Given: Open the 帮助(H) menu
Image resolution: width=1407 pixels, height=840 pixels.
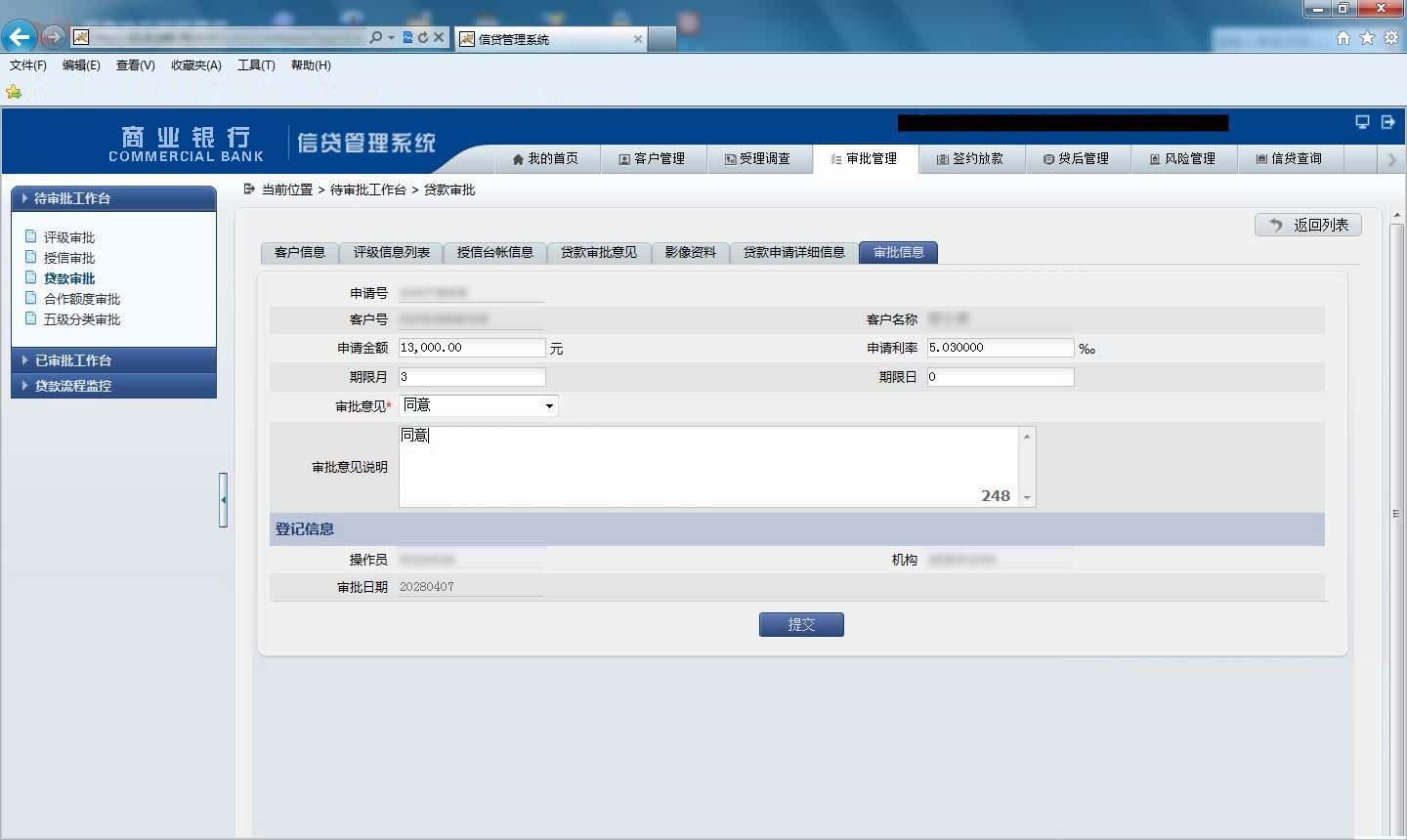Looking at the screenshot, I should click(x=311, y=65).
